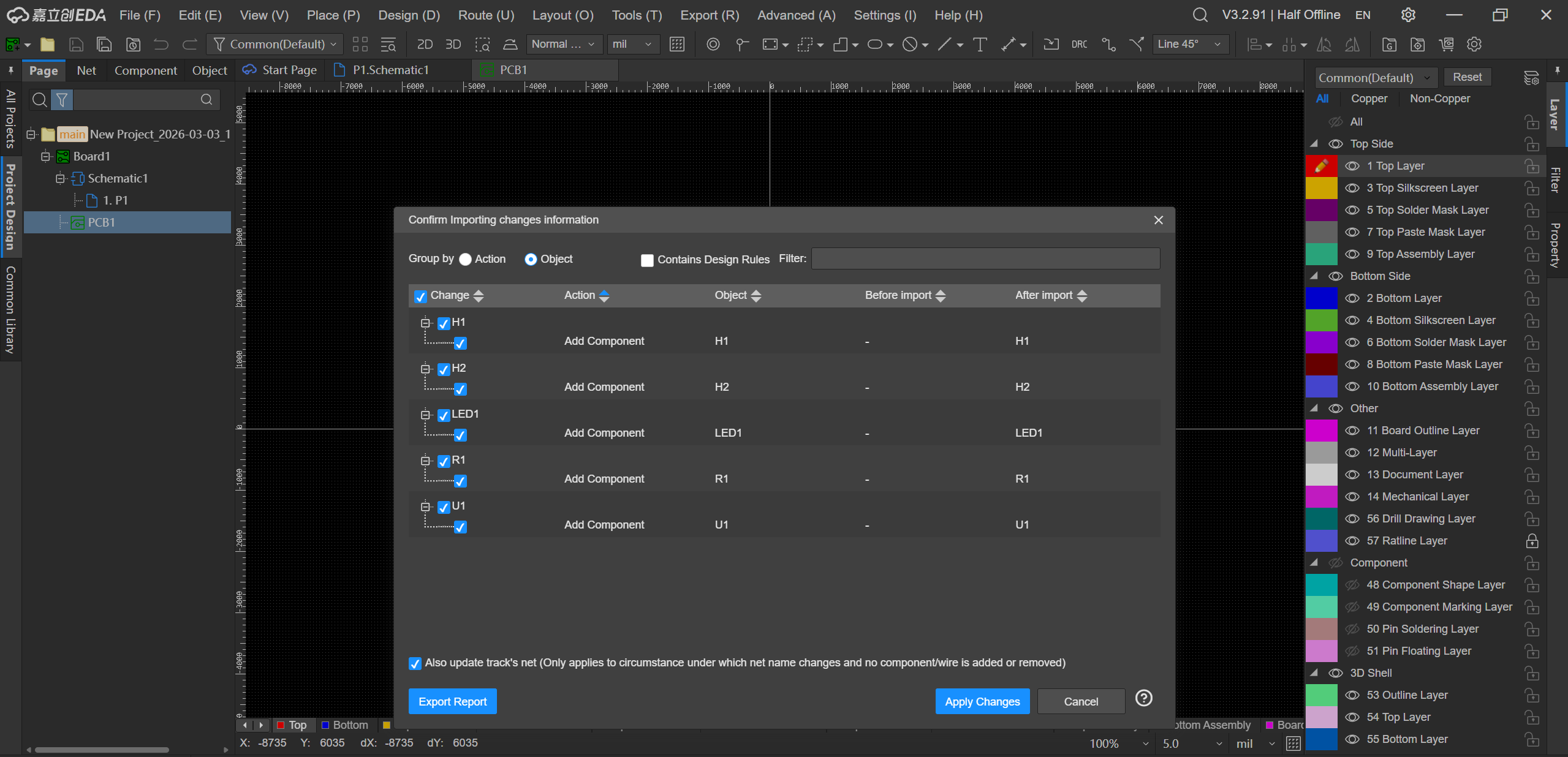Click the Apply Changes button
Screen dimensions: 1568x757
[x=982, y=701]
